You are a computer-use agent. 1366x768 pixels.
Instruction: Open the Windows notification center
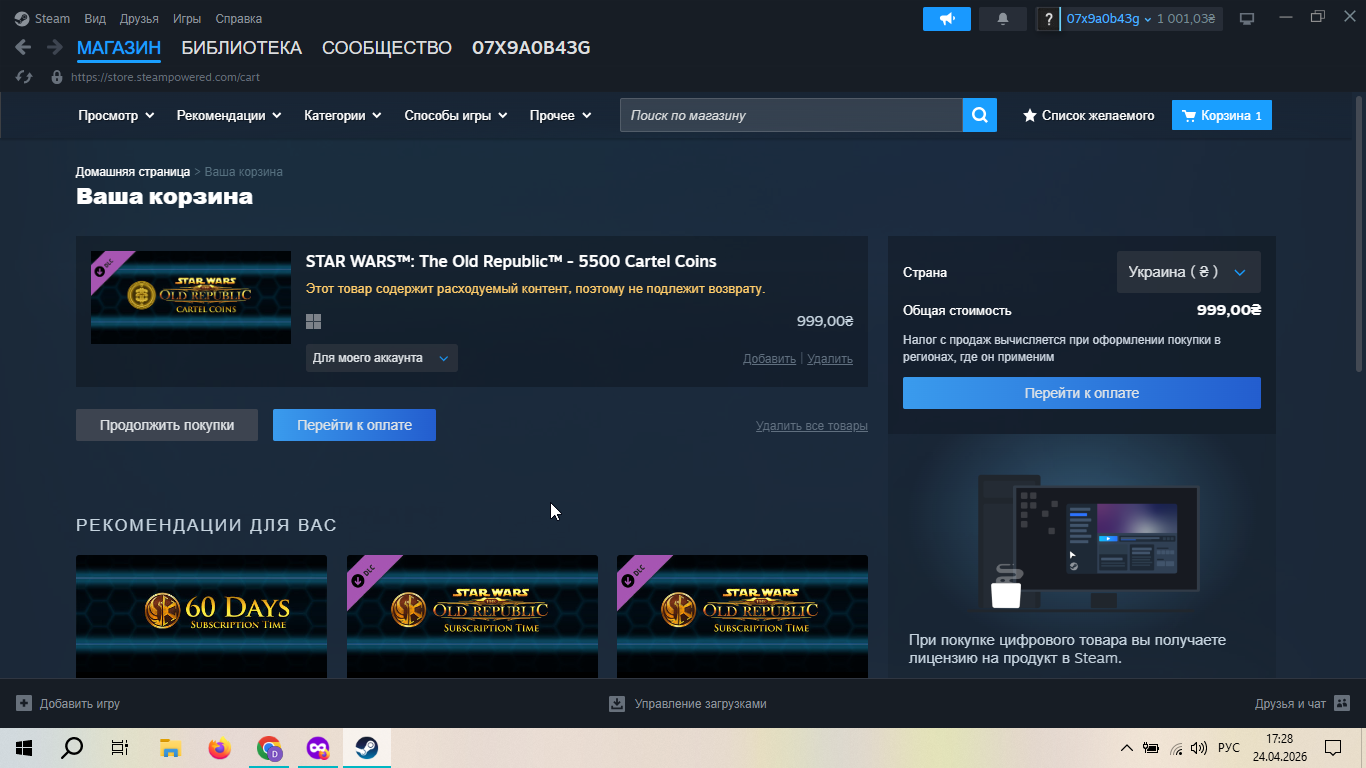(x=1333, y=748)
